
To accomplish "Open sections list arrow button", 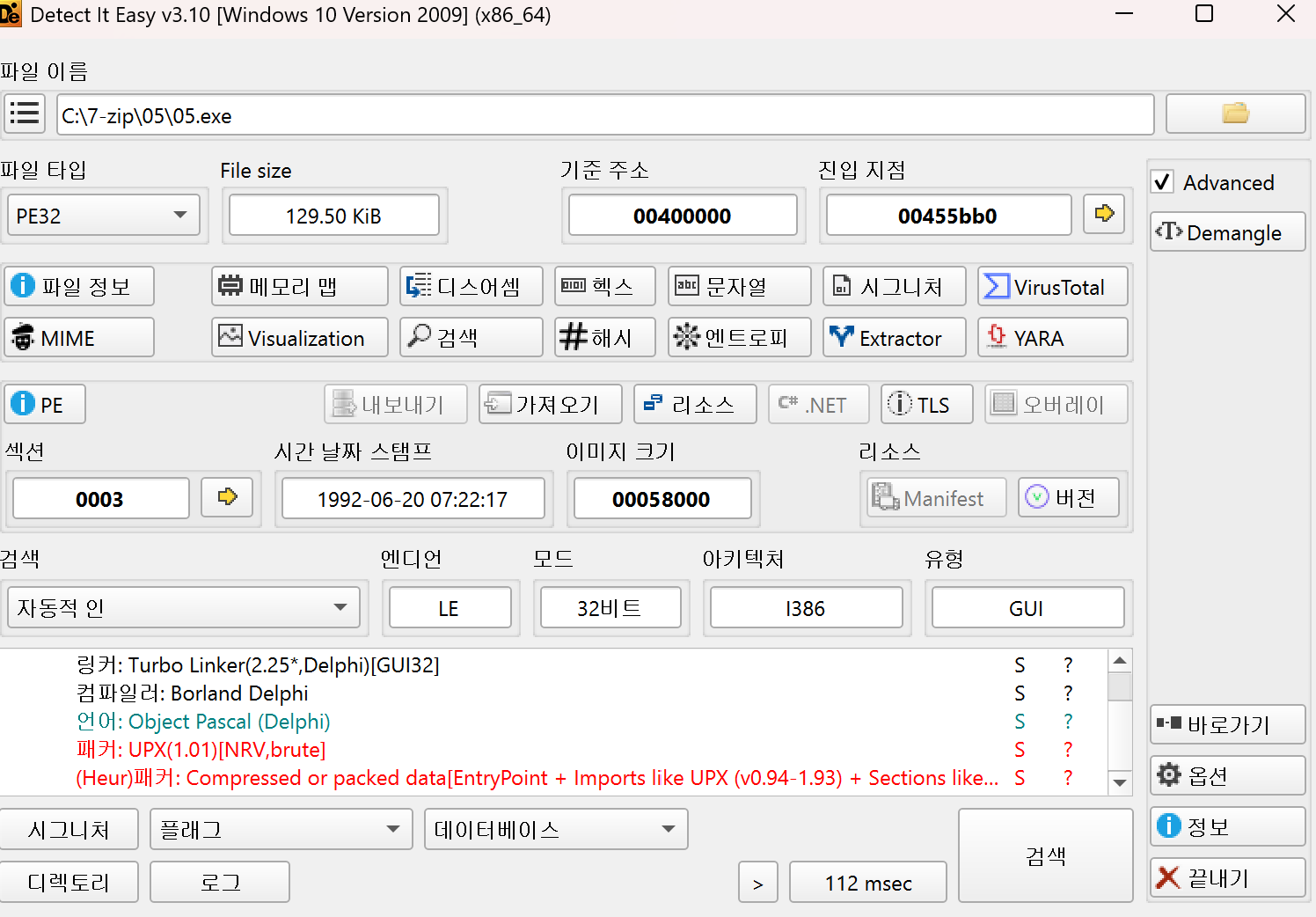I will (227, 497).
